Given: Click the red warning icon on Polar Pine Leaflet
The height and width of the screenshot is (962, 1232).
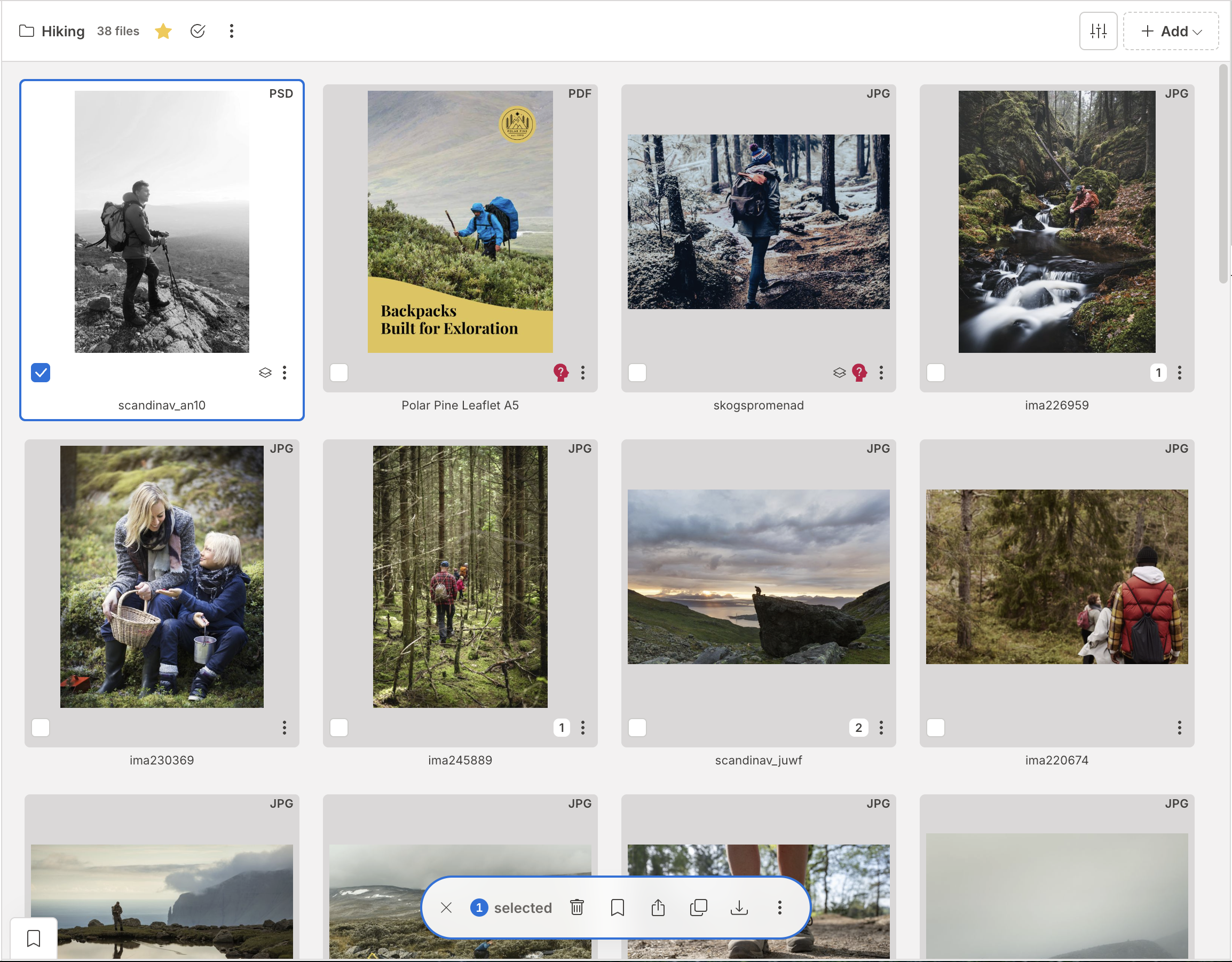Looking at the screenshot, I should [560, 373].
